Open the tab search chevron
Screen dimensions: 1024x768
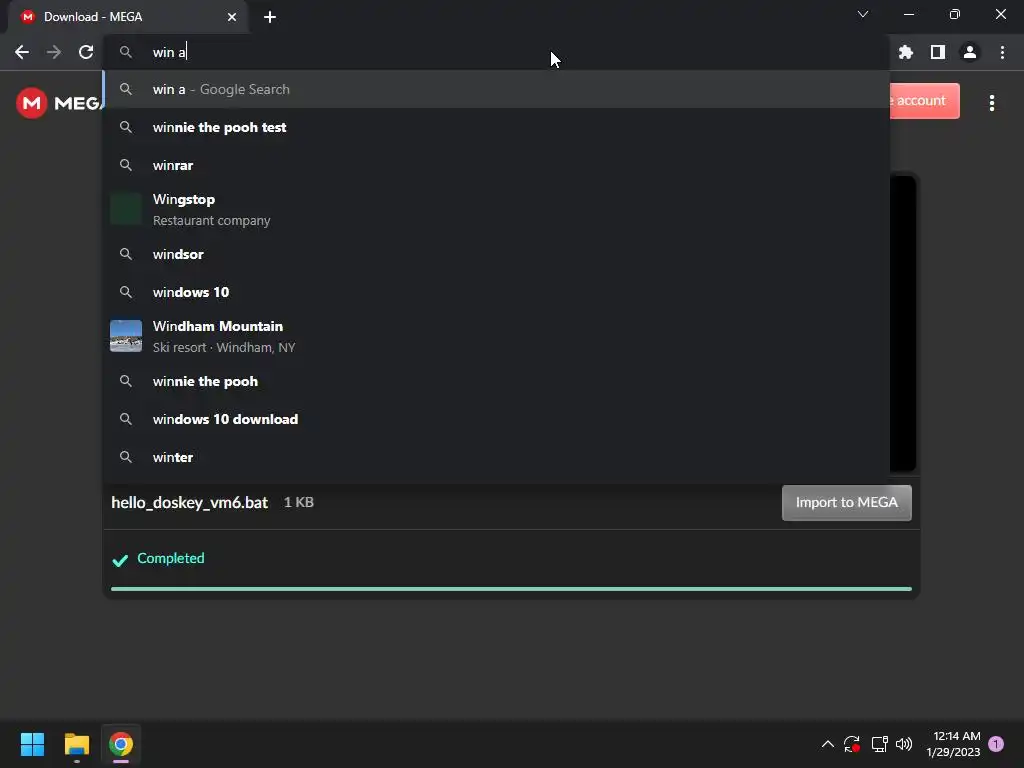[x=863, y=14]
